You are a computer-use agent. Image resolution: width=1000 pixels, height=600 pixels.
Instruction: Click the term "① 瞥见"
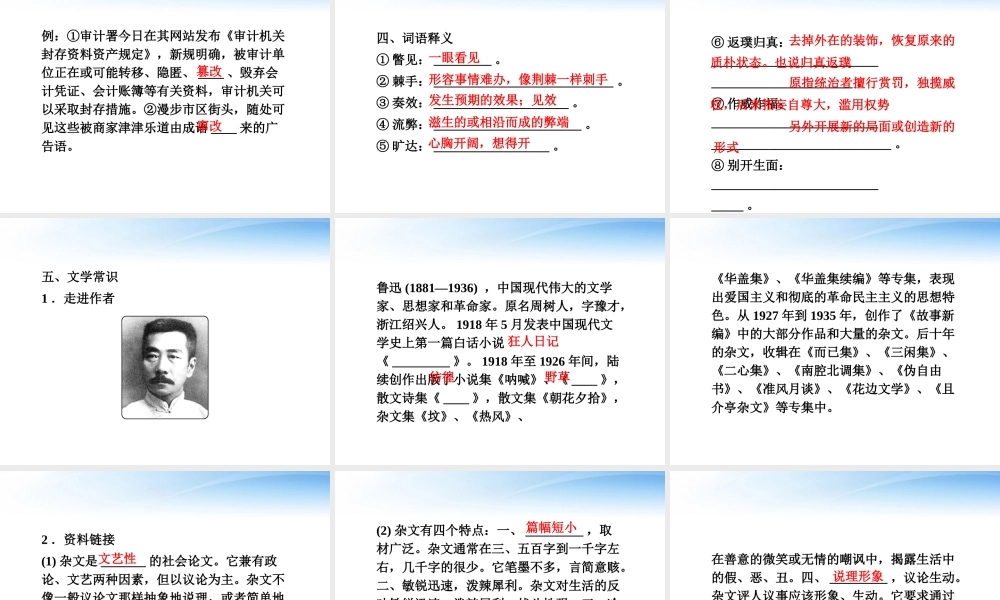click(399, 59)
